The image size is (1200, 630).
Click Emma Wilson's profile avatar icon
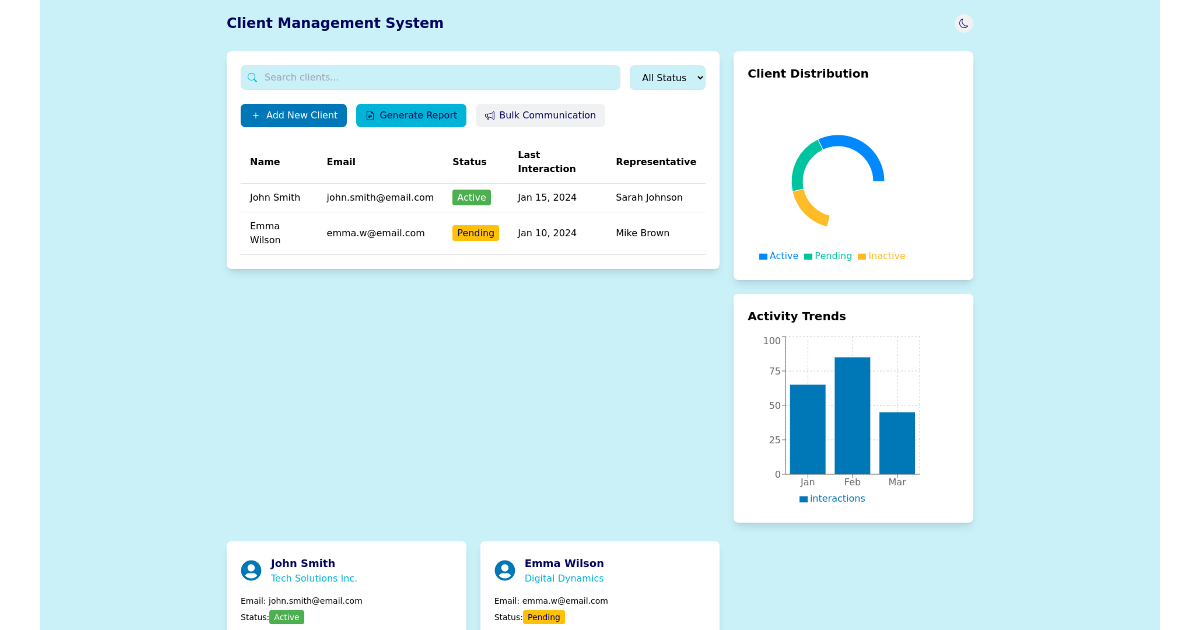(505, 570)
